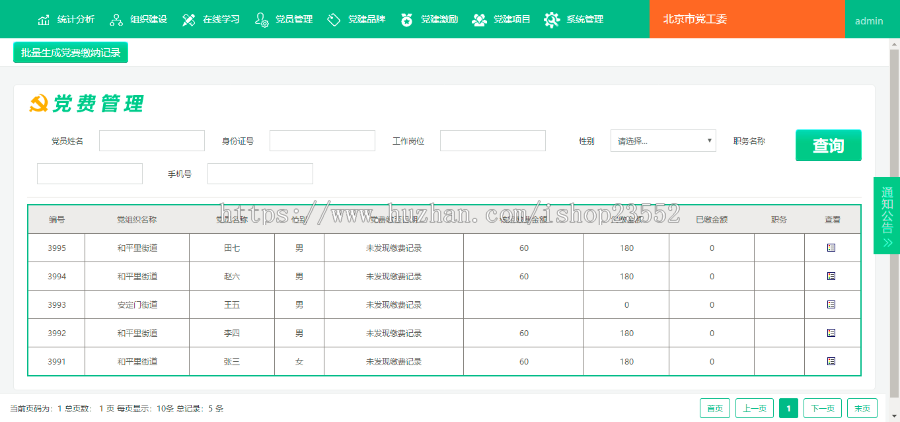Viewport: 900px width, 422px height.
Task: Click the 查询 search button
Action: [828, 146]
